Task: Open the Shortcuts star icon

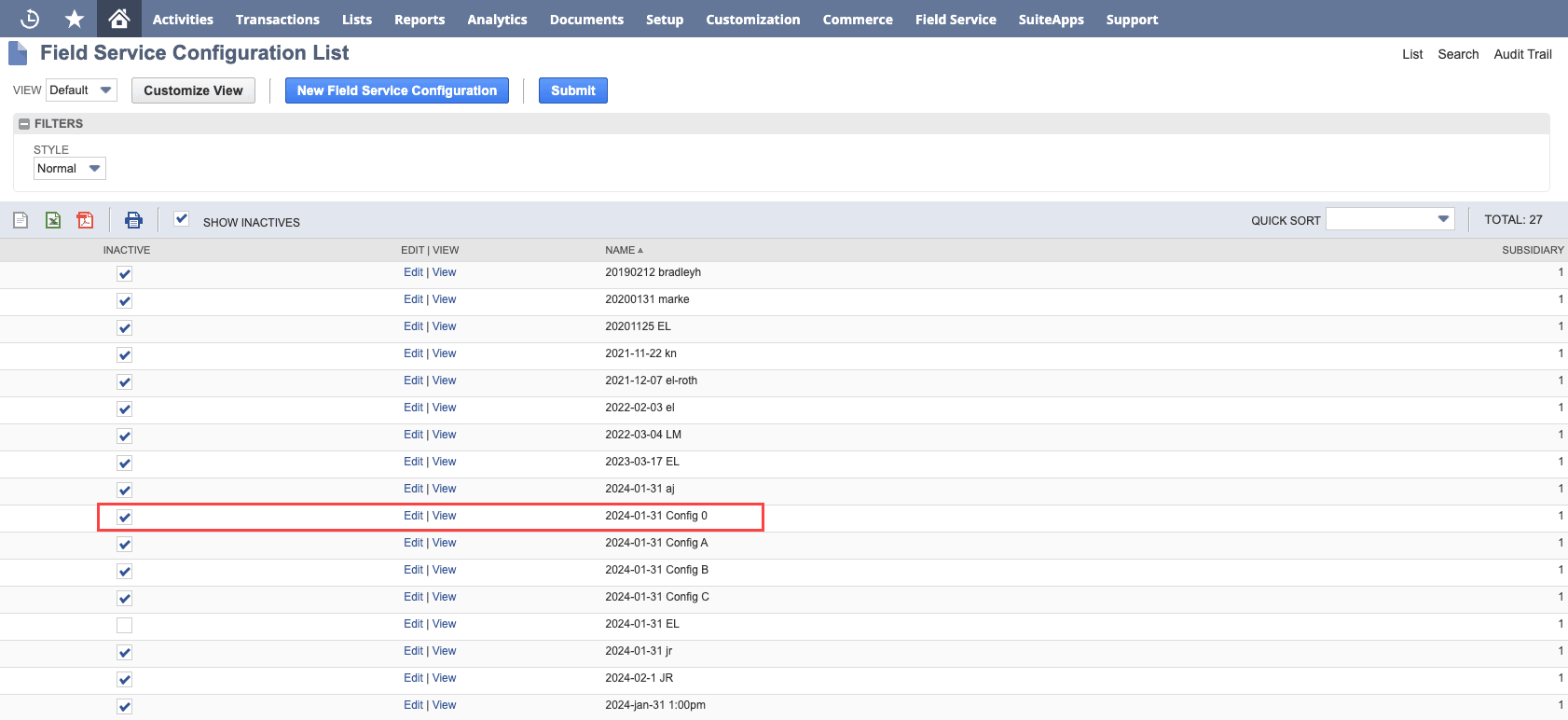Action: click(75, 19)
